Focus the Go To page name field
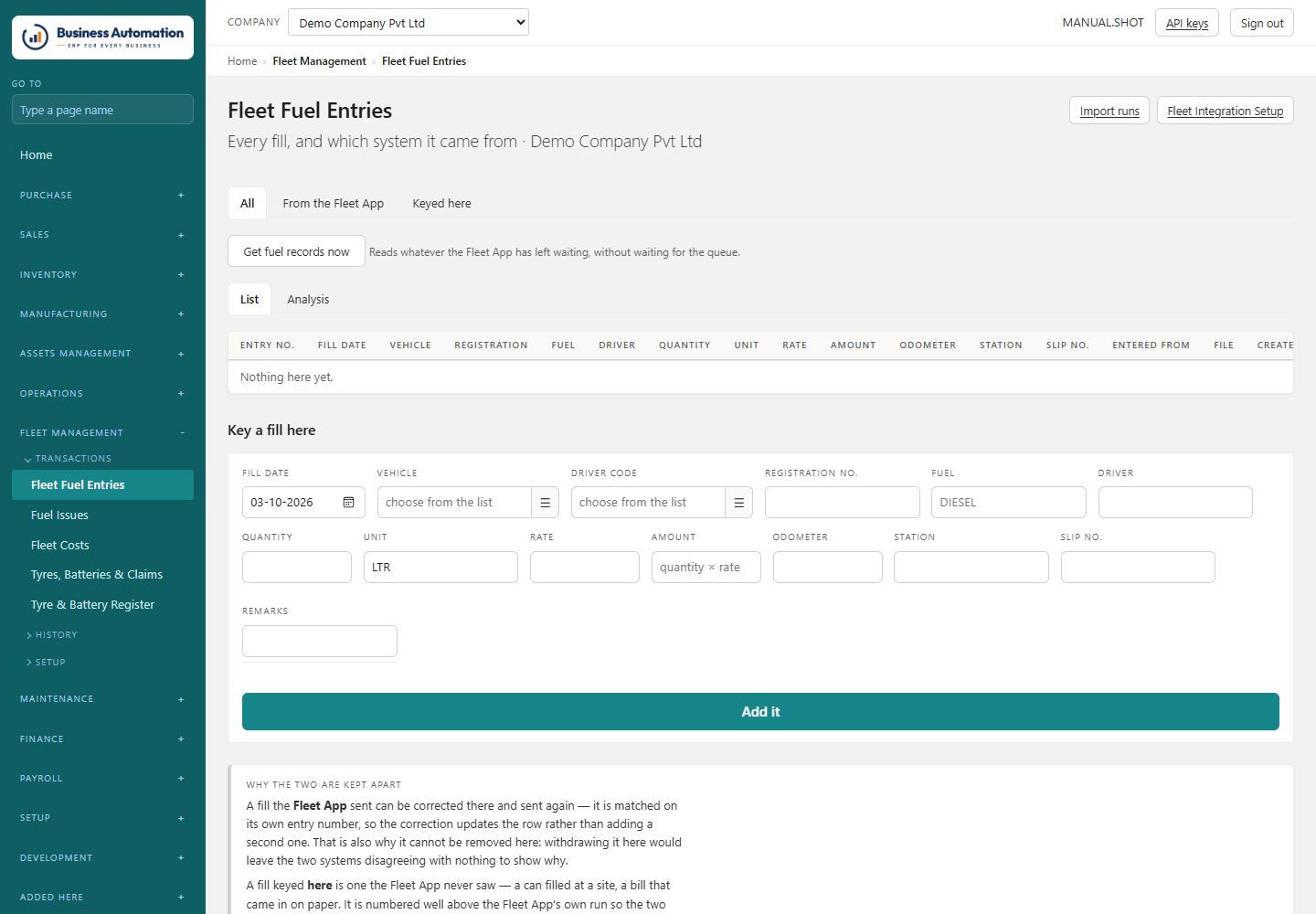This screenshot has width=1316, height=914. pyautogui.click(x=102, y=110)
